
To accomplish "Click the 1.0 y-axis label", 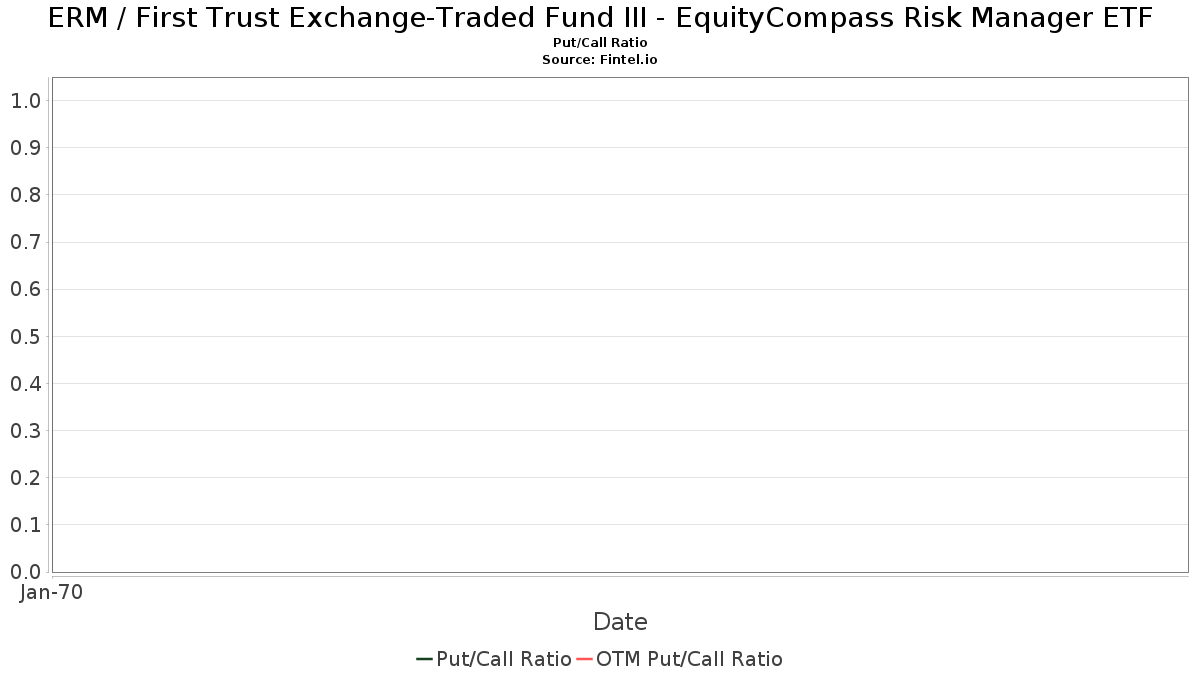I will tap(26, 100).
